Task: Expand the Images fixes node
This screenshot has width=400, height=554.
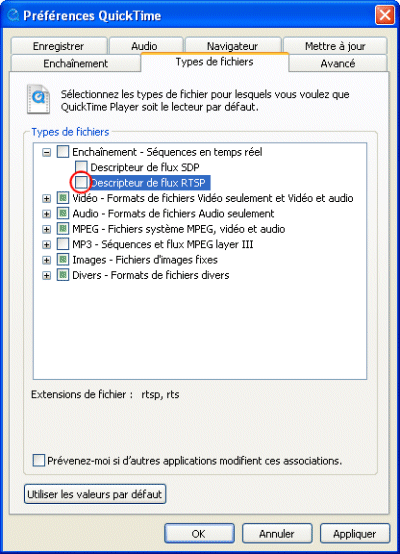Action: point(46,260)
